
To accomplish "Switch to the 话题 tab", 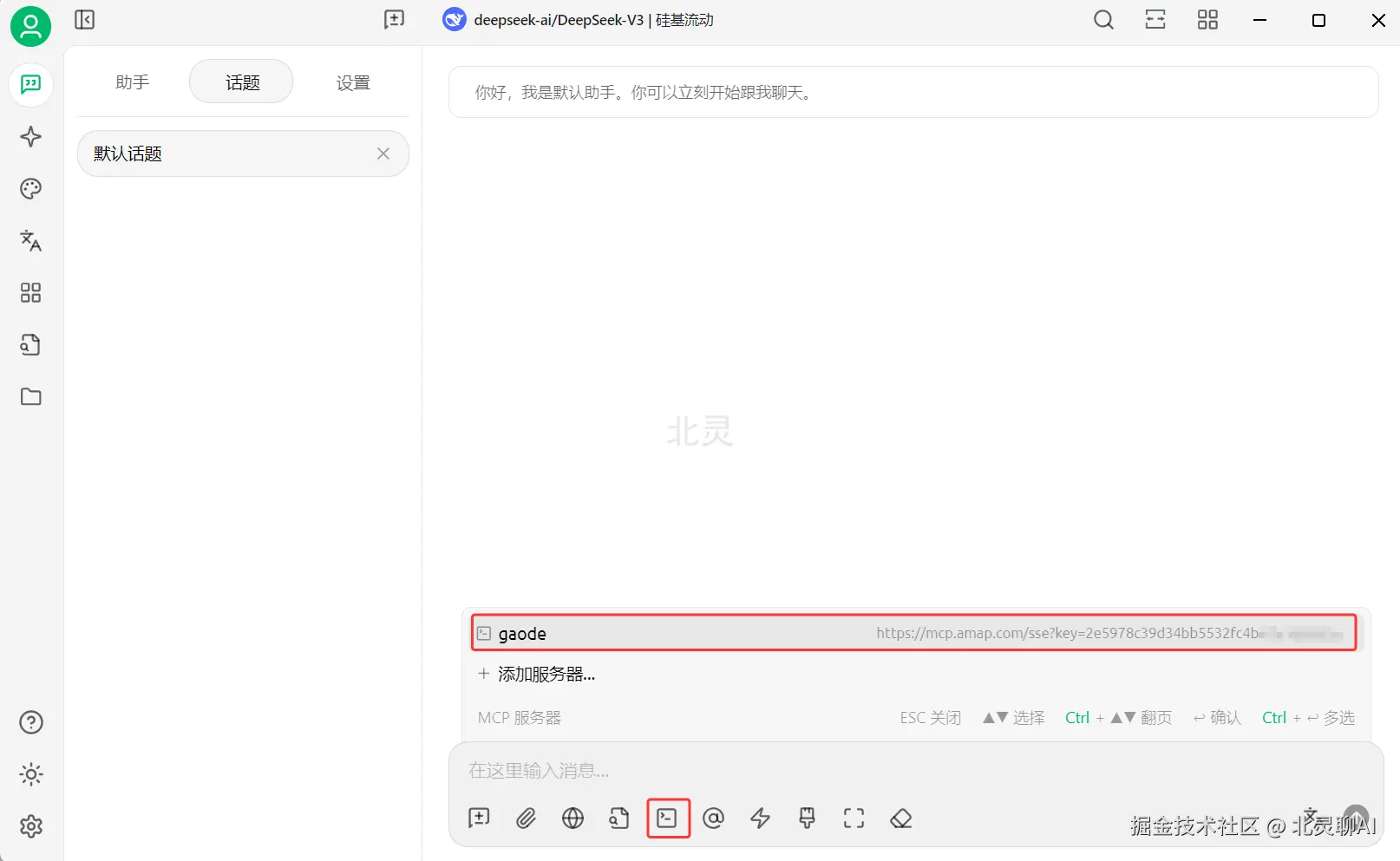I will coord(242,82).
